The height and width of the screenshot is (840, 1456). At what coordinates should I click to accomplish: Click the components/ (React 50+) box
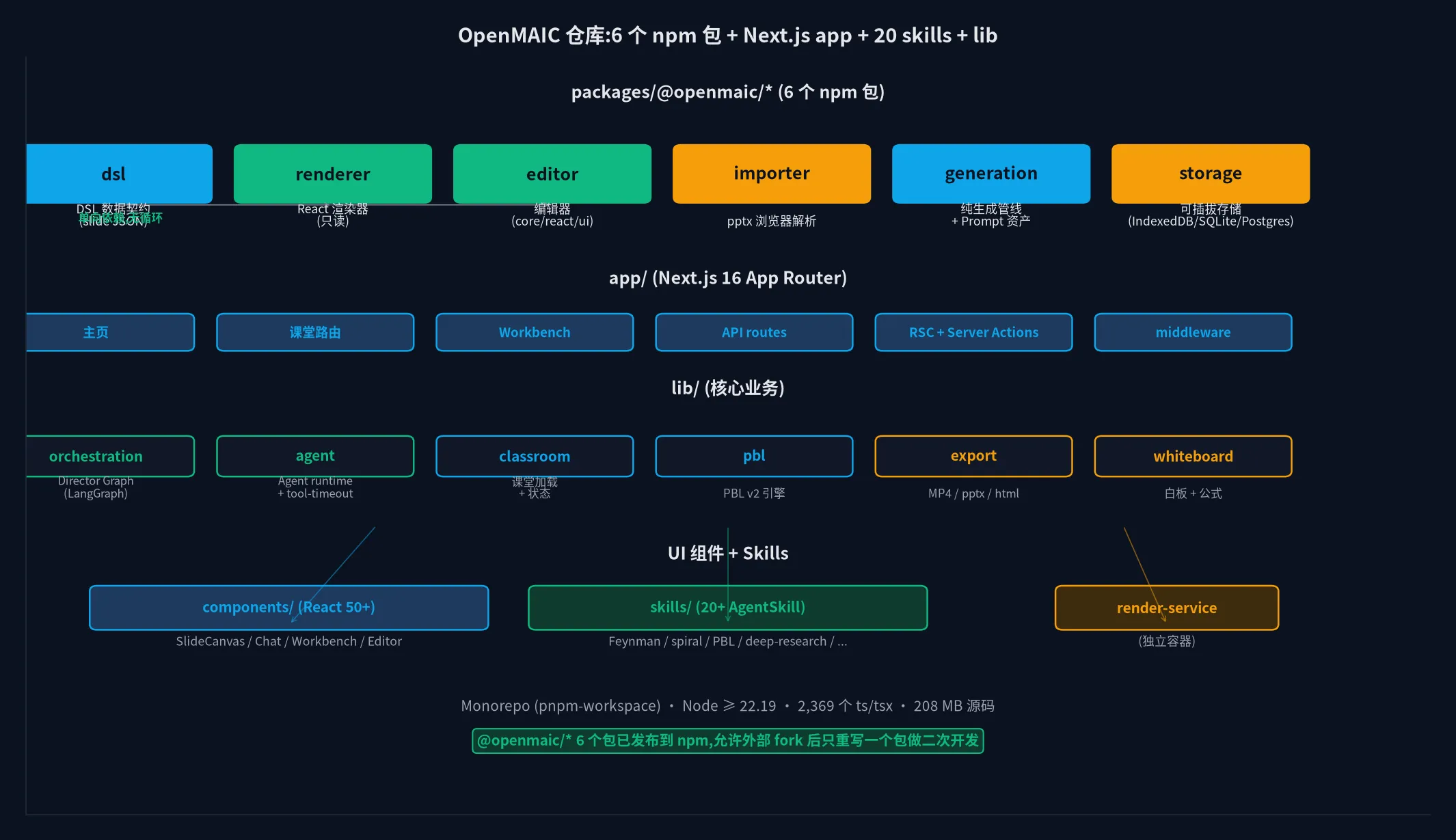pyautogui.click(x=288, y=608)
